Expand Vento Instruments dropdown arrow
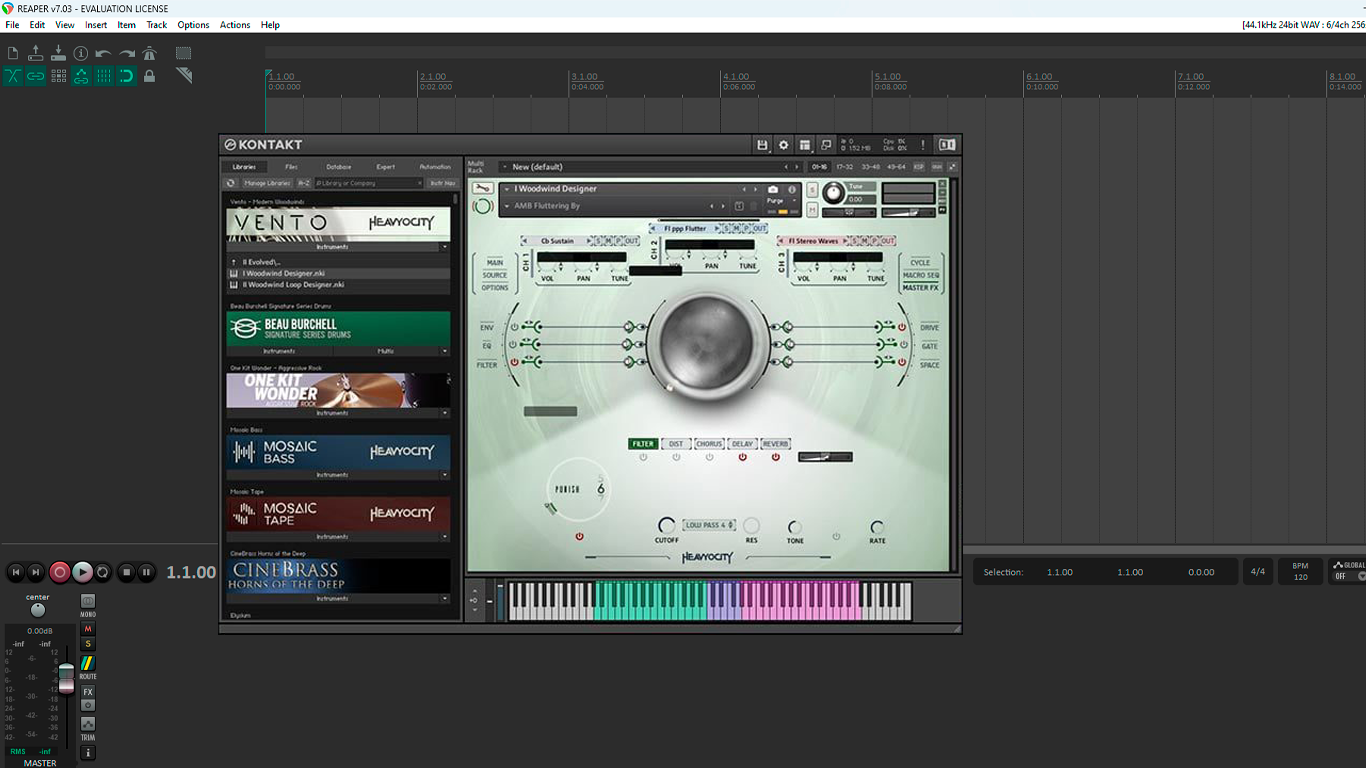Screen dimensions: 1366x768 pos(444,247)
